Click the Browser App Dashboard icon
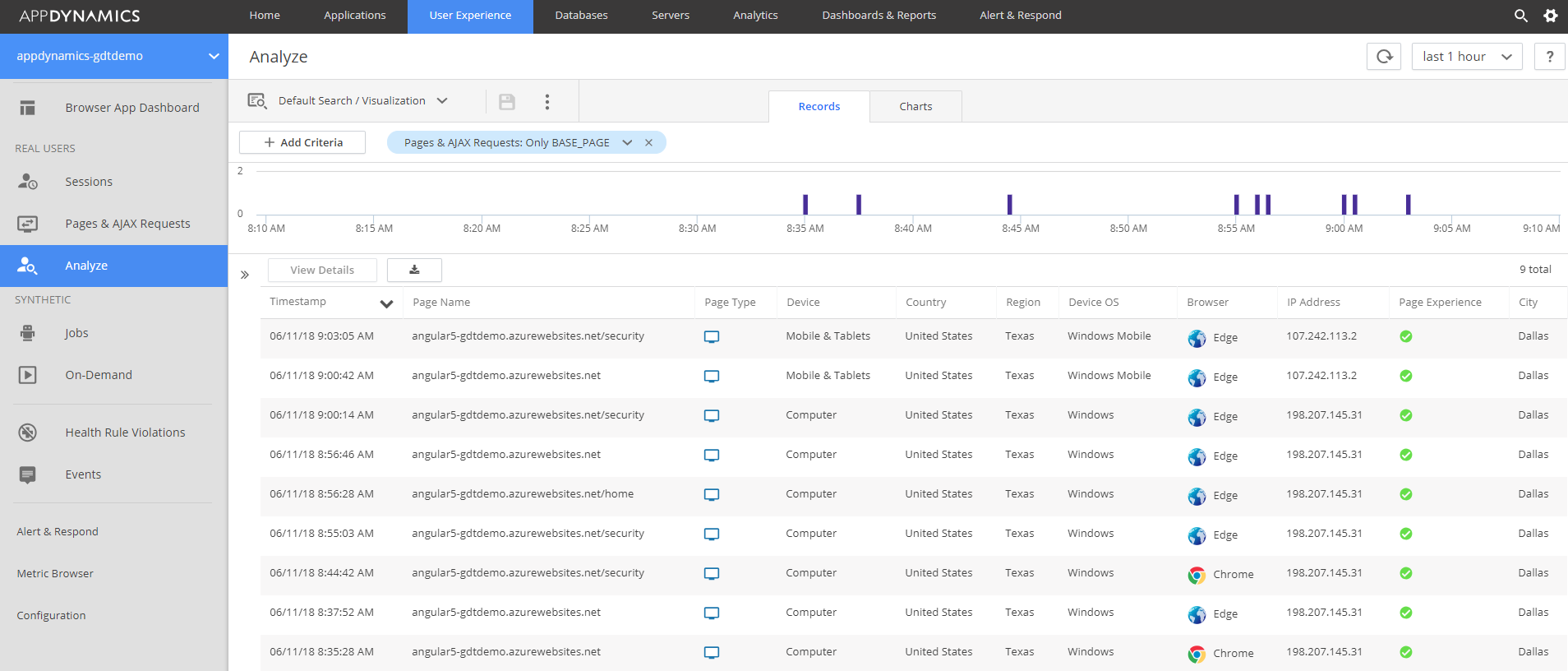 click(x=28, y=108)
